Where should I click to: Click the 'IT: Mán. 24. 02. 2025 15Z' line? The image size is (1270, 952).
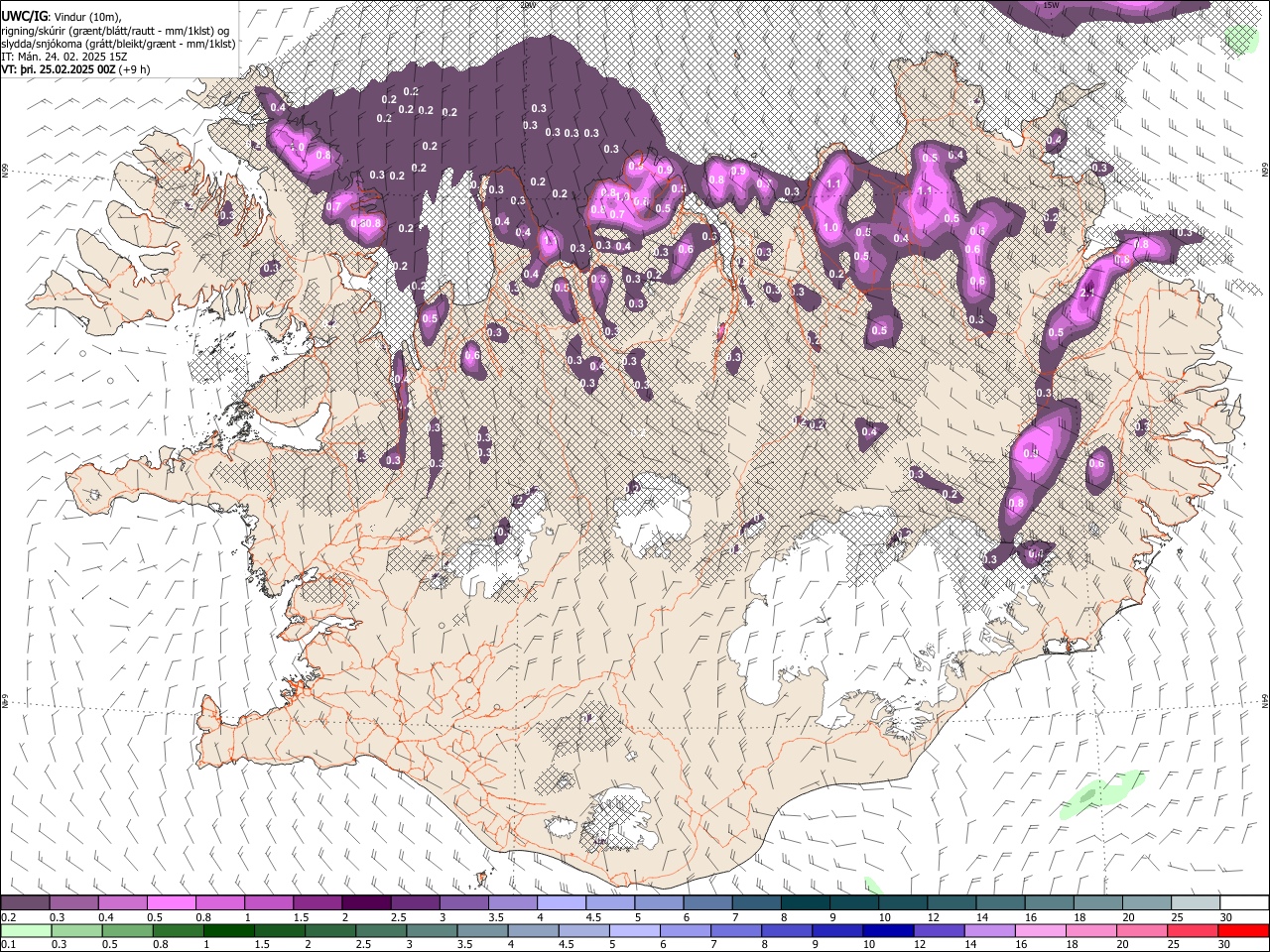coord(64,57)
